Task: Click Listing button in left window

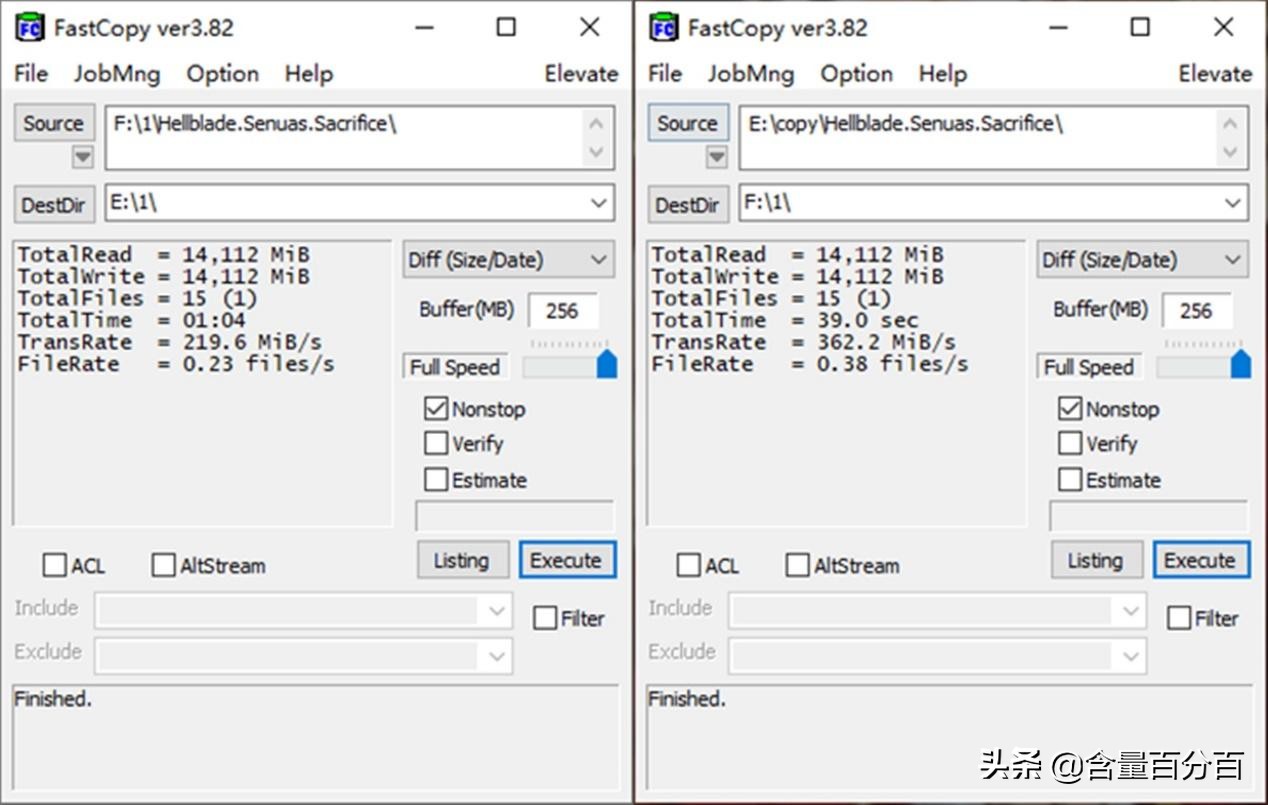Action: (x=461, y=560)
